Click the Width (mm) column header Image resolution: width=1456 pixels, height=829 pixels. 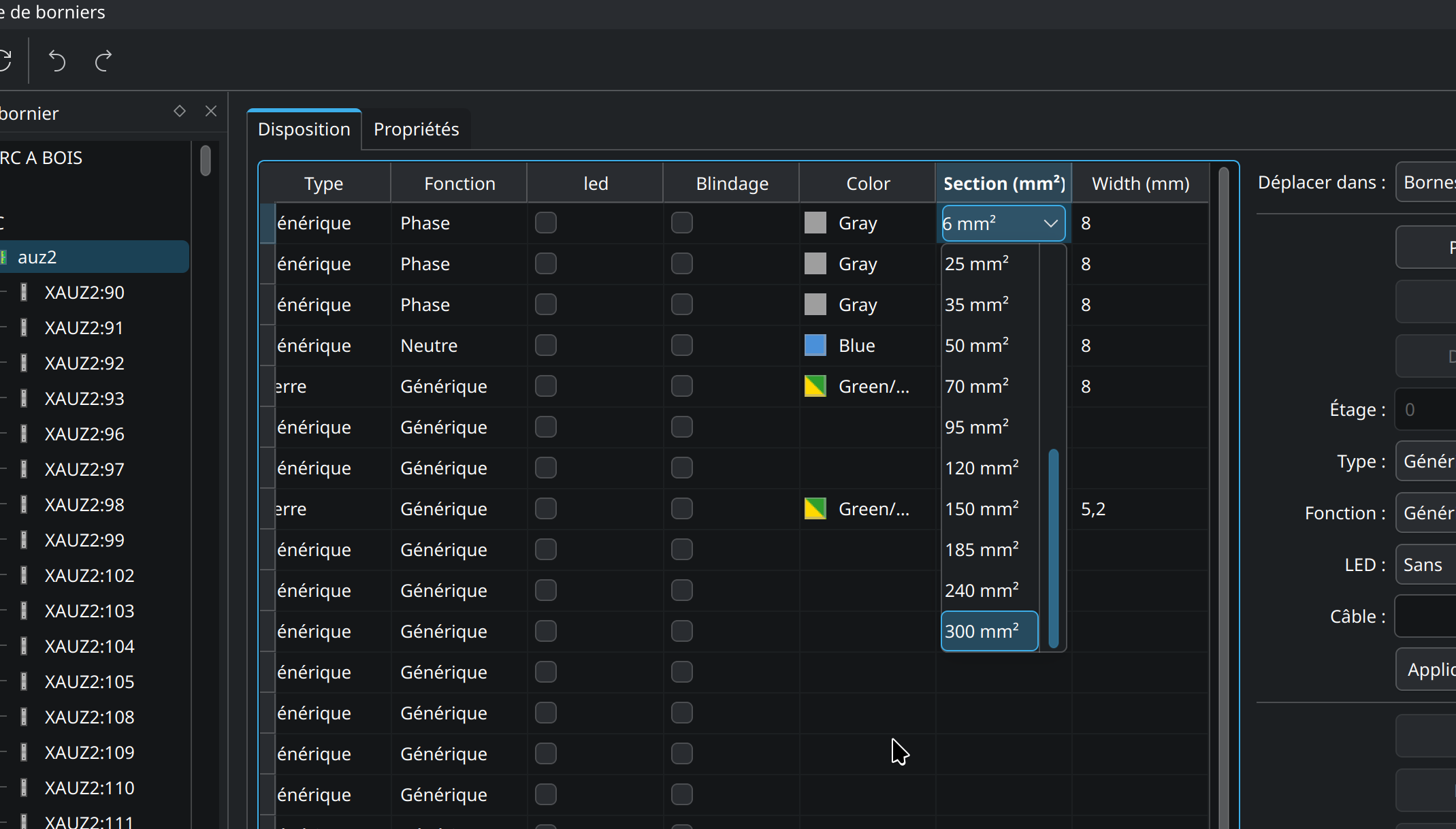tap(1141, 183)
